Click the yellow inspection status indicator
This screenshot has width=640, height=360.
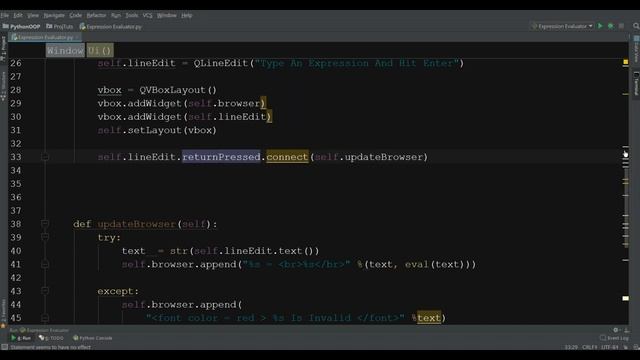(x=625, y=62)
